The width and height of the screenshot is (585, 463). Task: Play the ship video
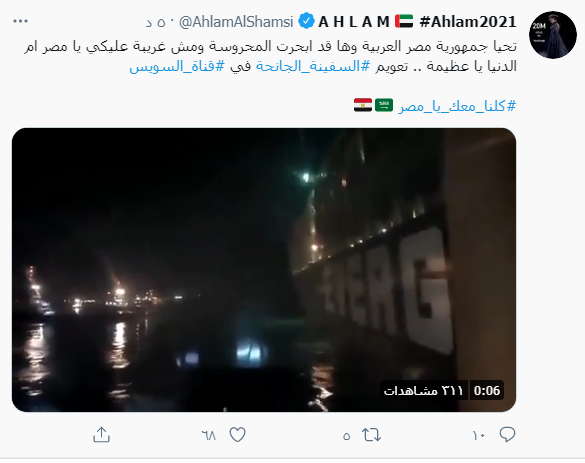pos(264,270)
